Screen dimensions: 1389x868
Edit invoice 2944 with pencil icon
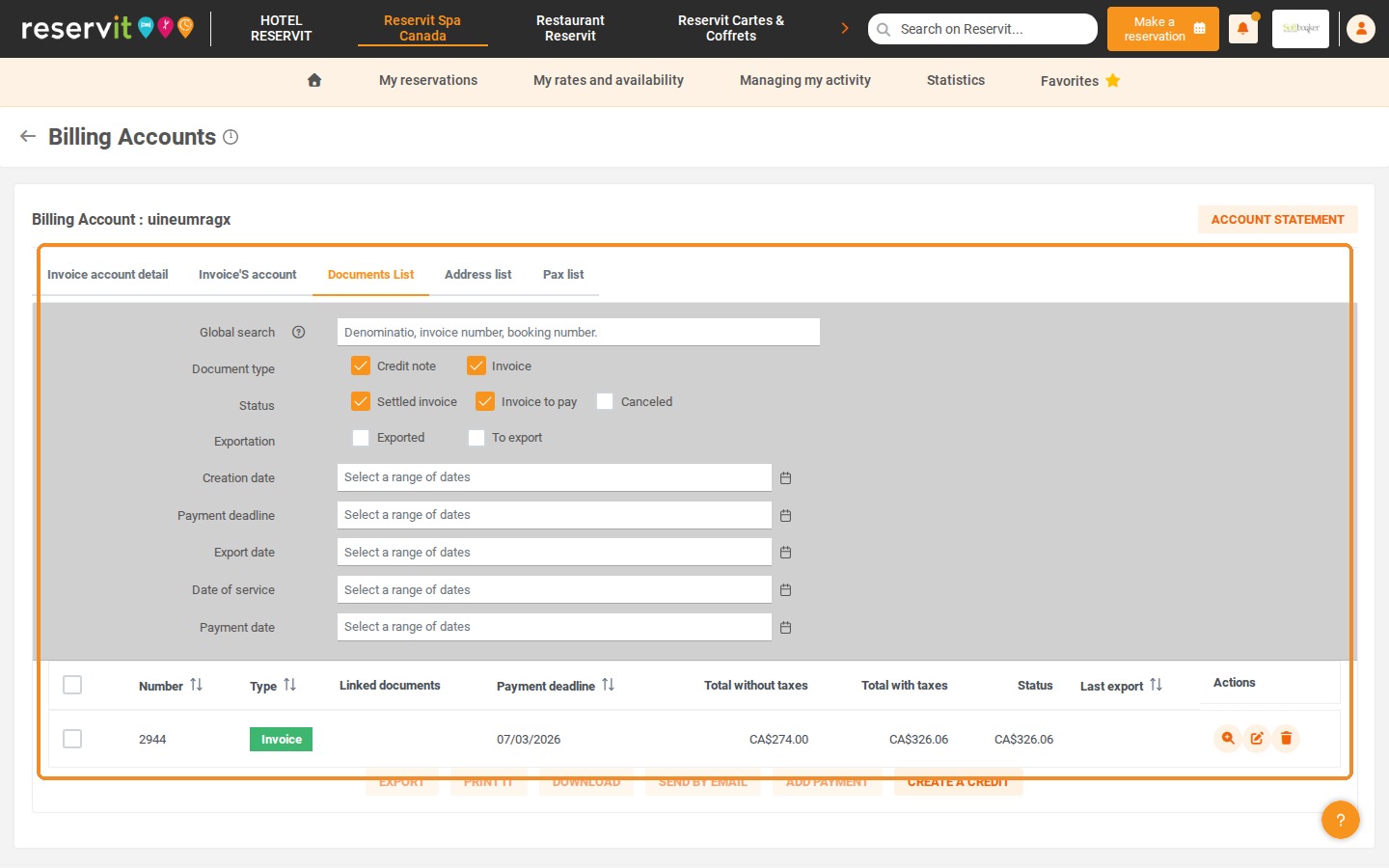coord(1257,739)
